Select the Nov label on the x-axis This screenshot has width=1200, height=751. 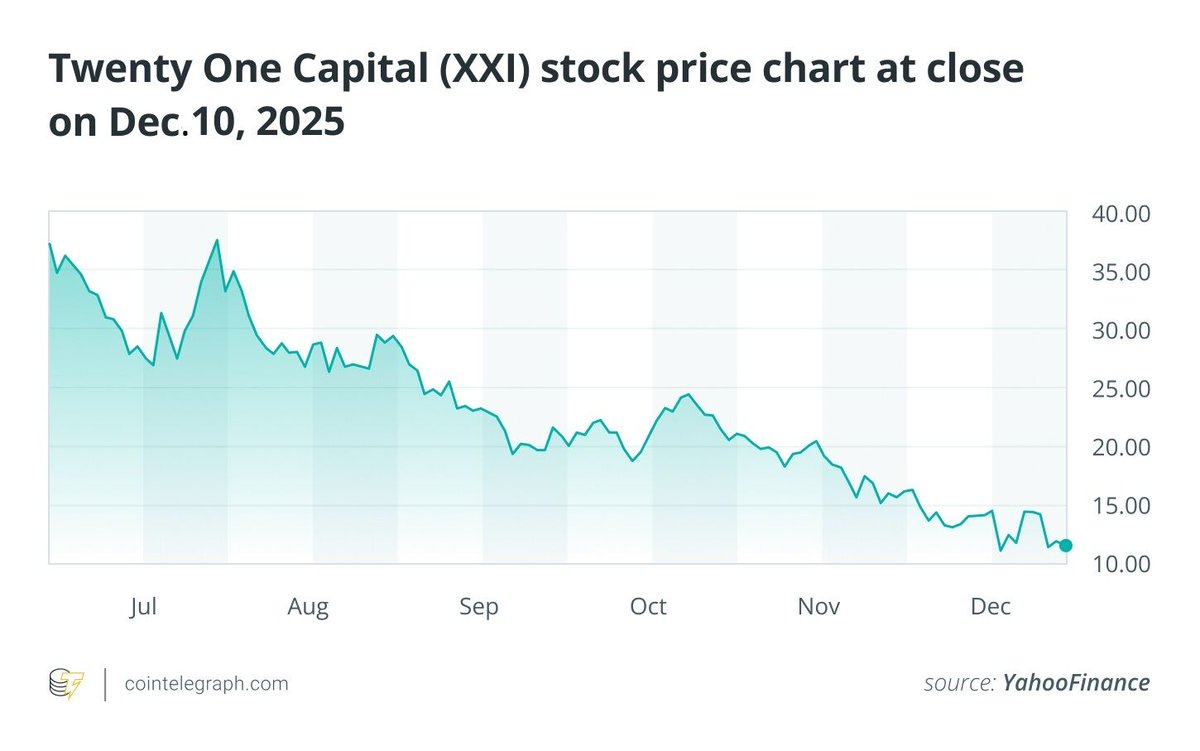click(x=819, y=607)
